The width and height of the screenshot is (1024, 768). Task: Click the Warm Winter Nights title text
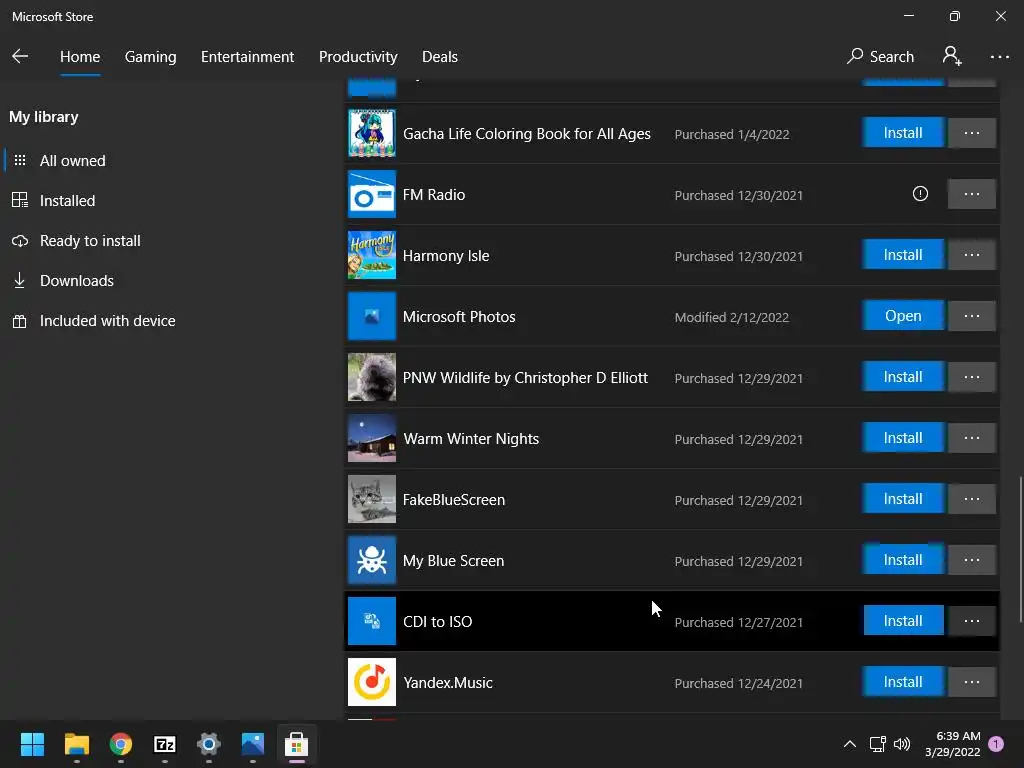pyautogui.click(x=472, y=439)
